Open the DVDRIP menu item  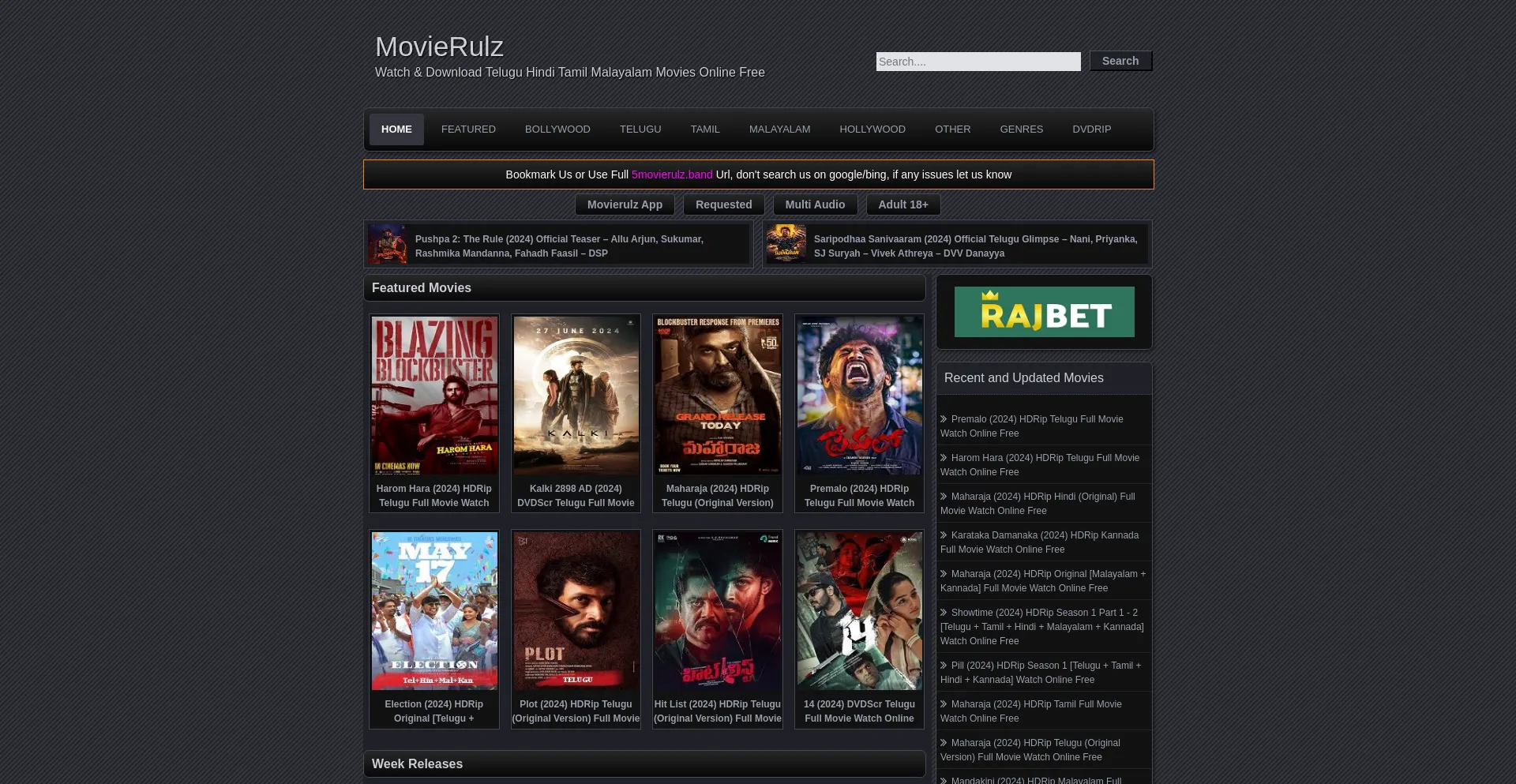[1091, 129]
